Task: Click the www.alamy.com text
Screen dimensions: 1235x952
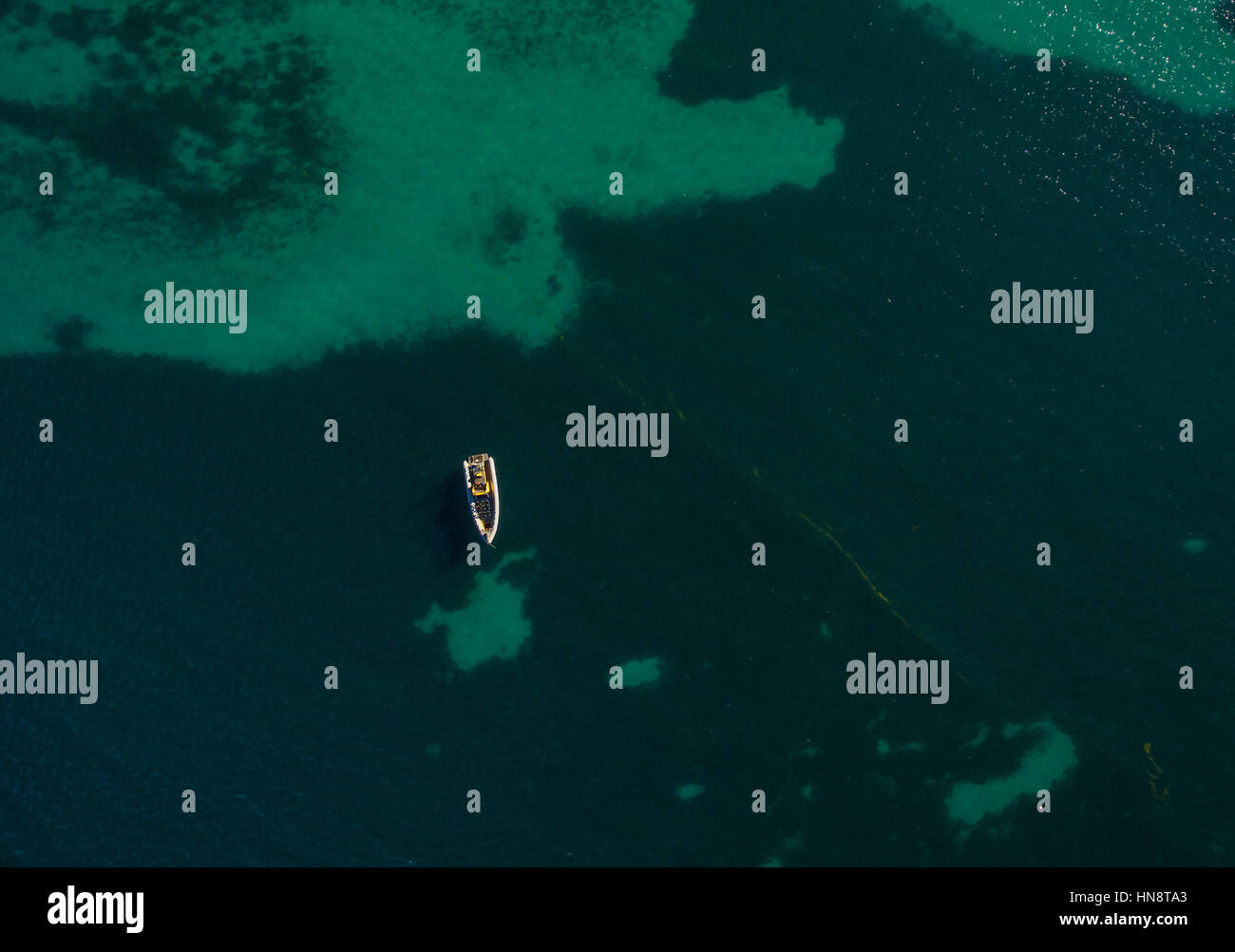Action: click(1123, 920)
